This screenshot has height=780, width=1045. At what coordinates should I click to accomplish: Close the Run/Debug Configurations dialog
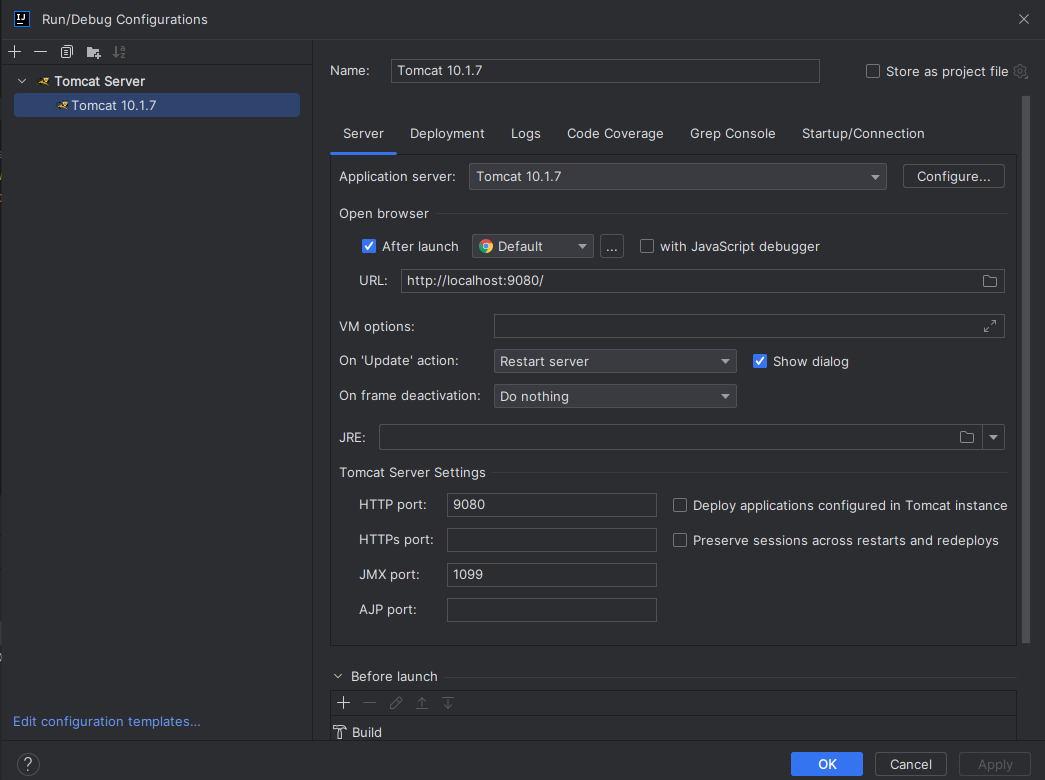(x=1024, y=19)
